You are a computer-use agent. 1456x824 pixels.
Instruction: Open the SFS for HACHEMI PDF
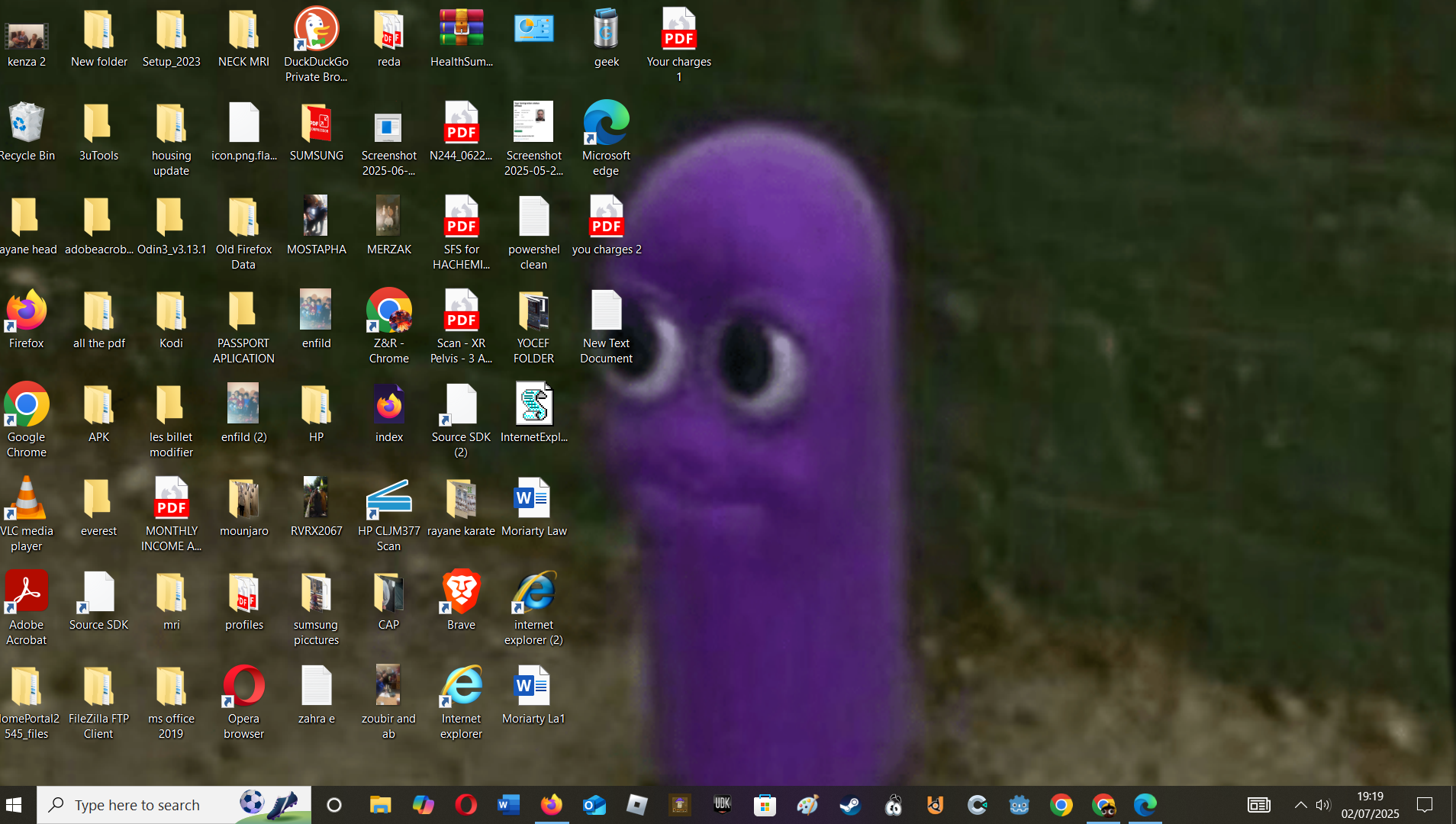(461, 232)
